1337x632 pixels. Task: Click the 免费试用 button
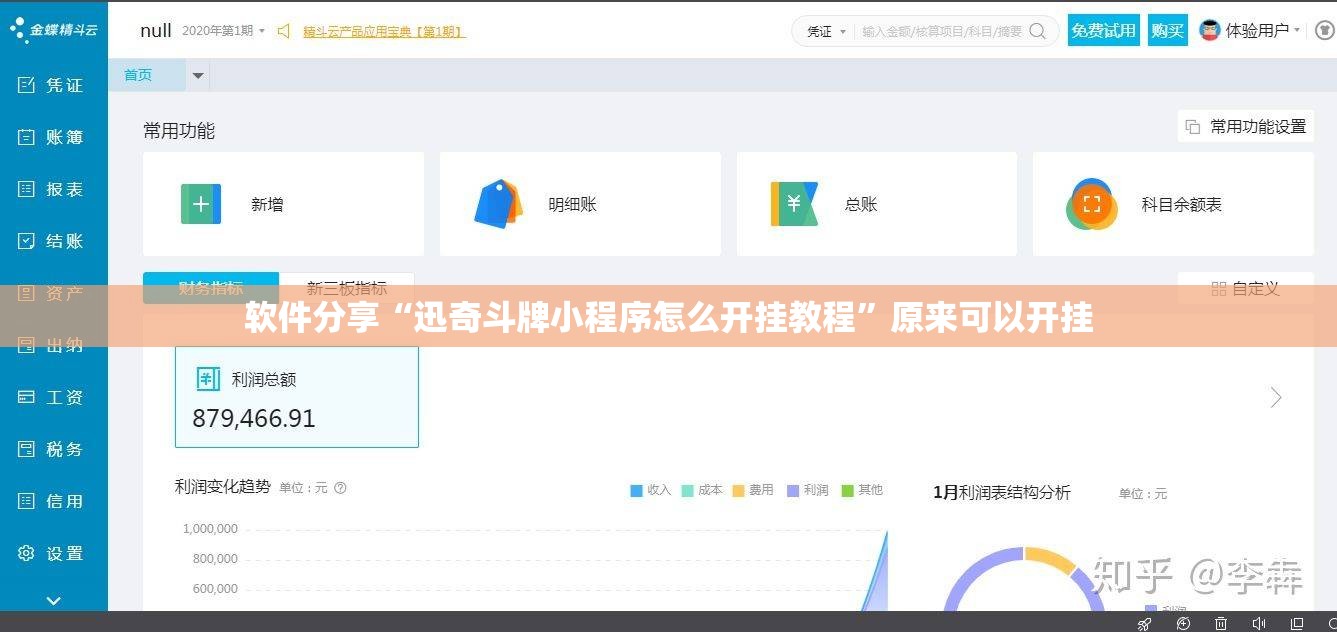tap(1103, 30)
